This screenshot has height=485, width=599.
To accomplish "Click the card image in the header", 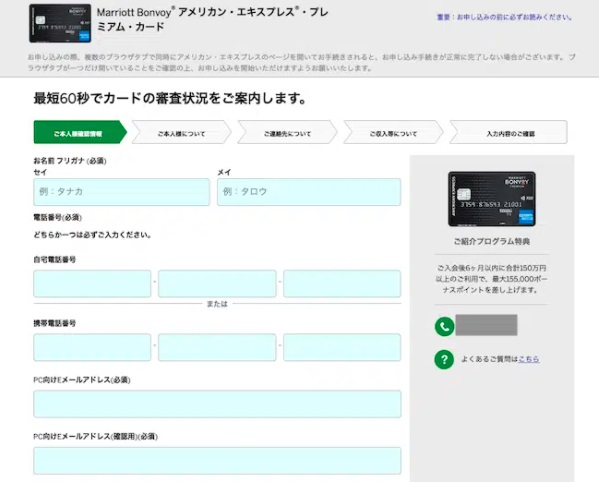I will tap(60, 23).
